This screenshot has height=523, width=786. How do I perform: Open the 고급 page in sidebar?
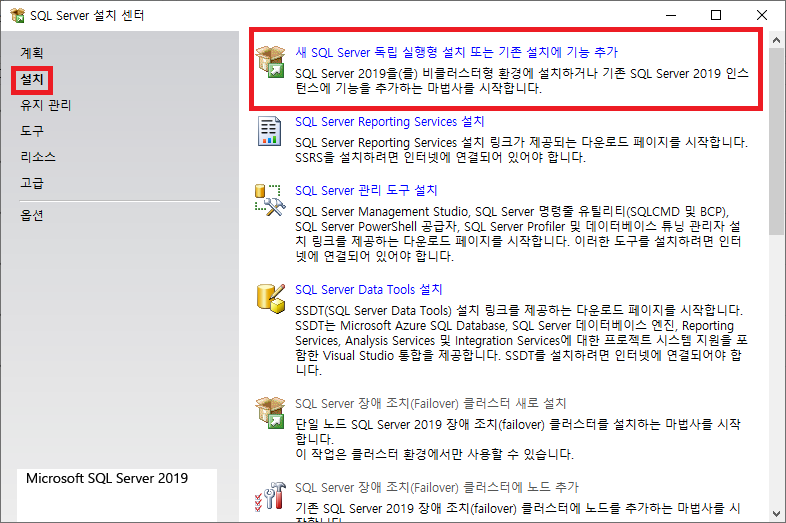pyautogui.click(x=32, y=183)
